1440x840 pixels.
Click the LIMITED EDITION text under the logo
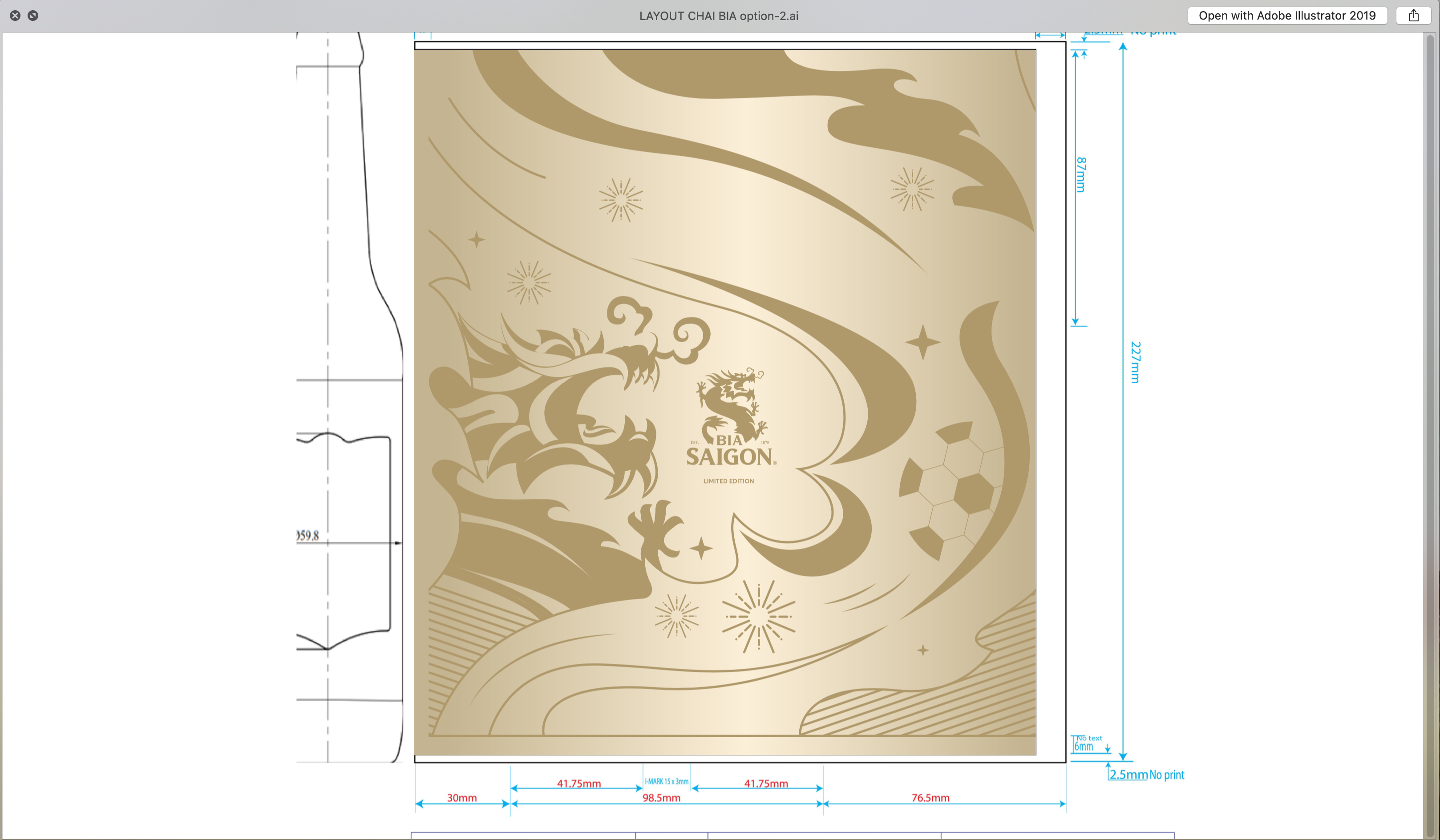[728, 481]
